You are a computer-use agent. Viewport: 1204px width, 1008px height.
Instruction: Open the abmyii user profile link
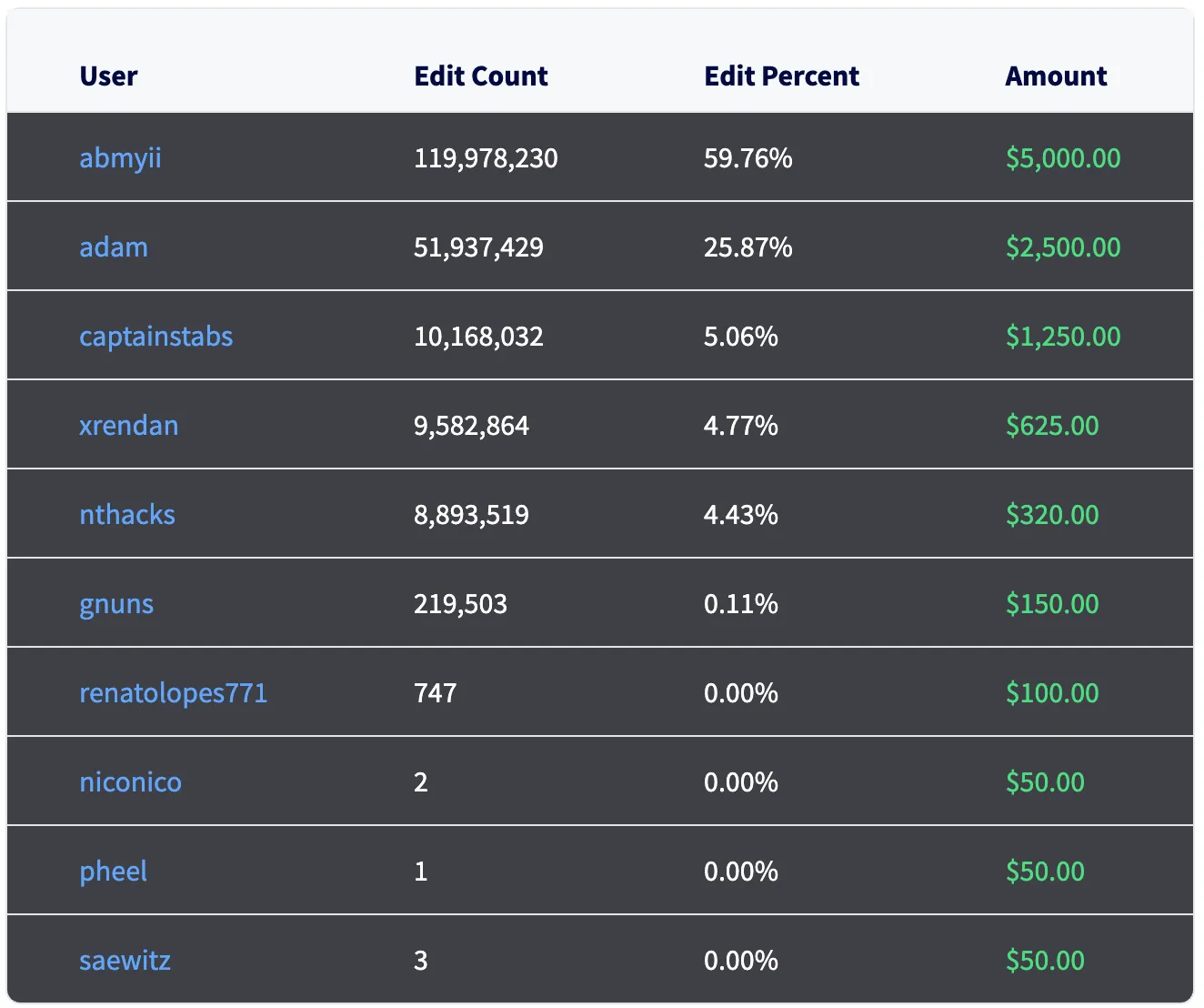(119, 157)
